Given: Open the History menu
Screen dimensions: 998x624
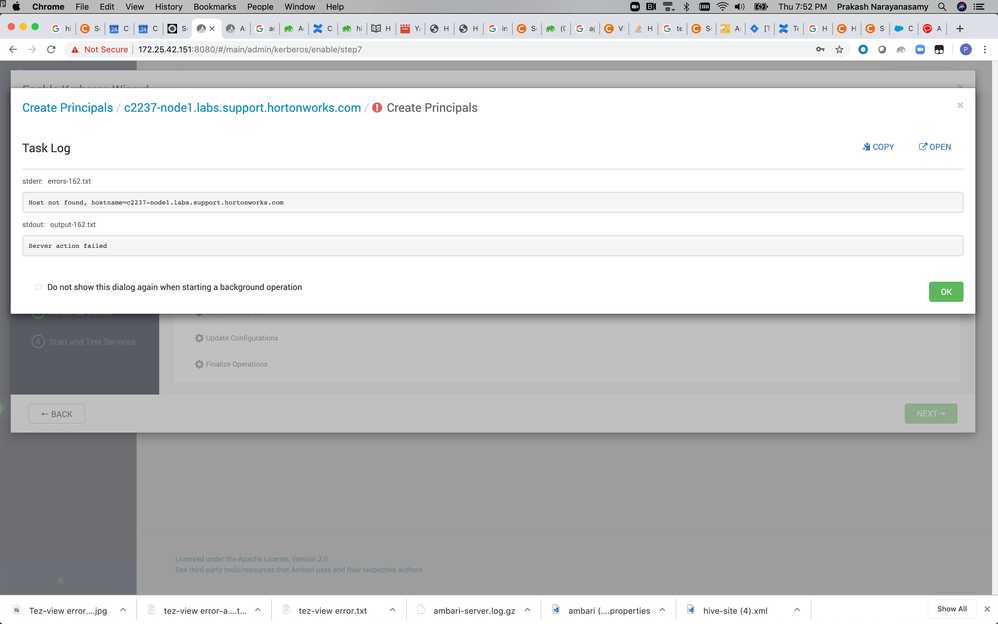Looking at the screenshot, I should coord(169,6).
